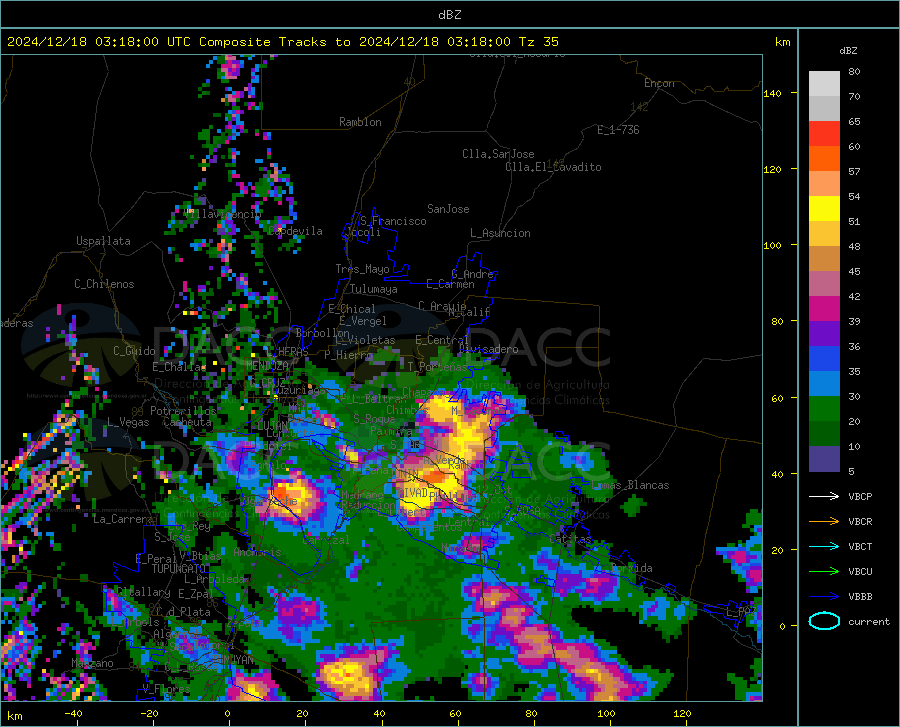
Task: Click the '80' label on the dBZ scale
Action: 854,72
